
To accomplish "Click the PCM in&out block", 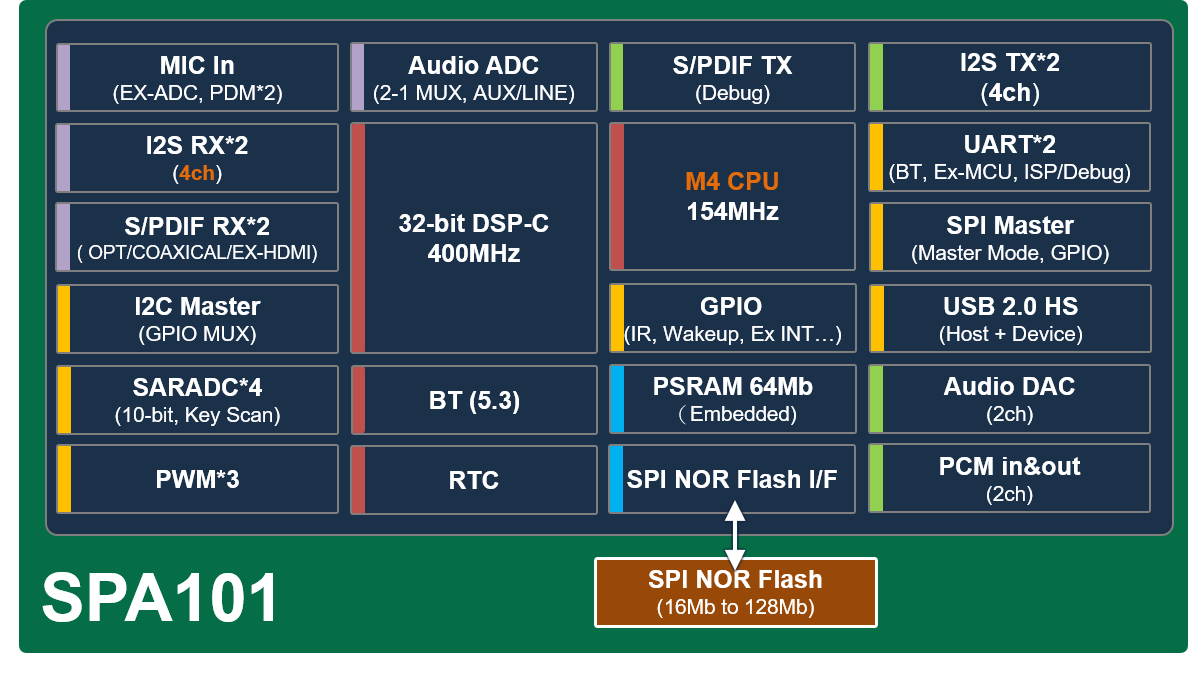I will [x=1009, y=479].
